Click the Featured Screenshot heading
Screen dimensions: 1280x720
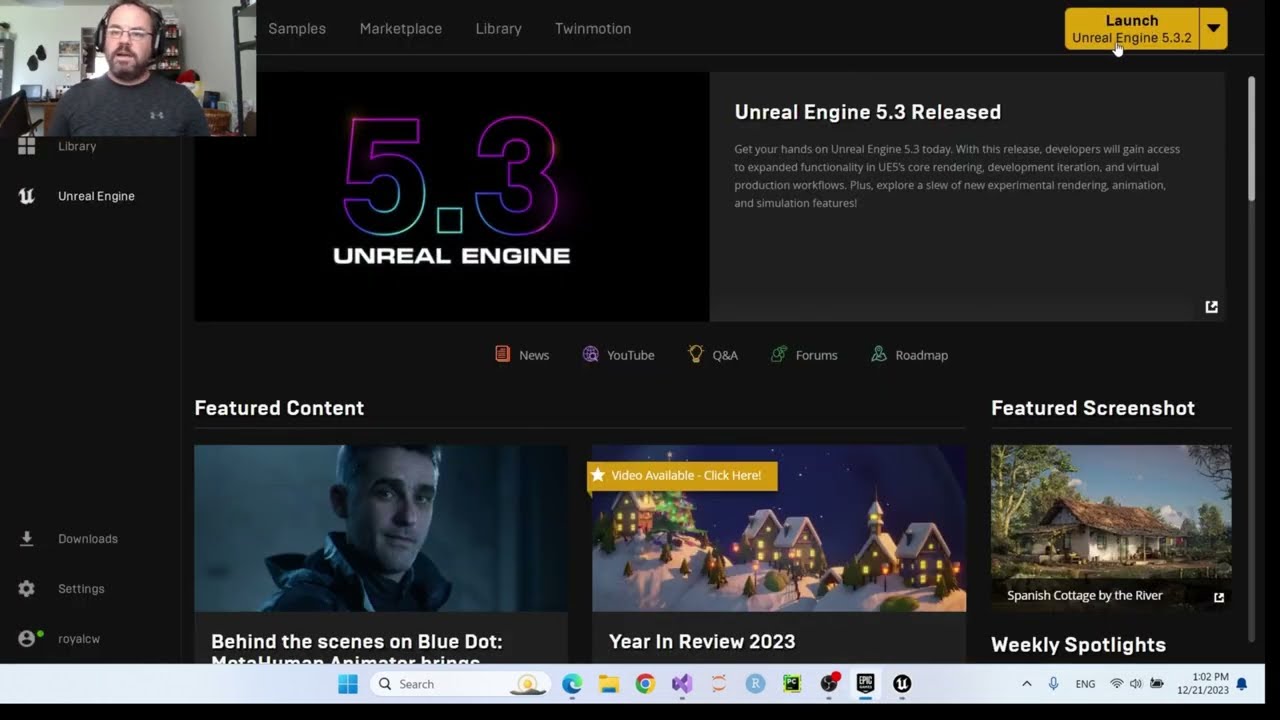point(1093,408)
